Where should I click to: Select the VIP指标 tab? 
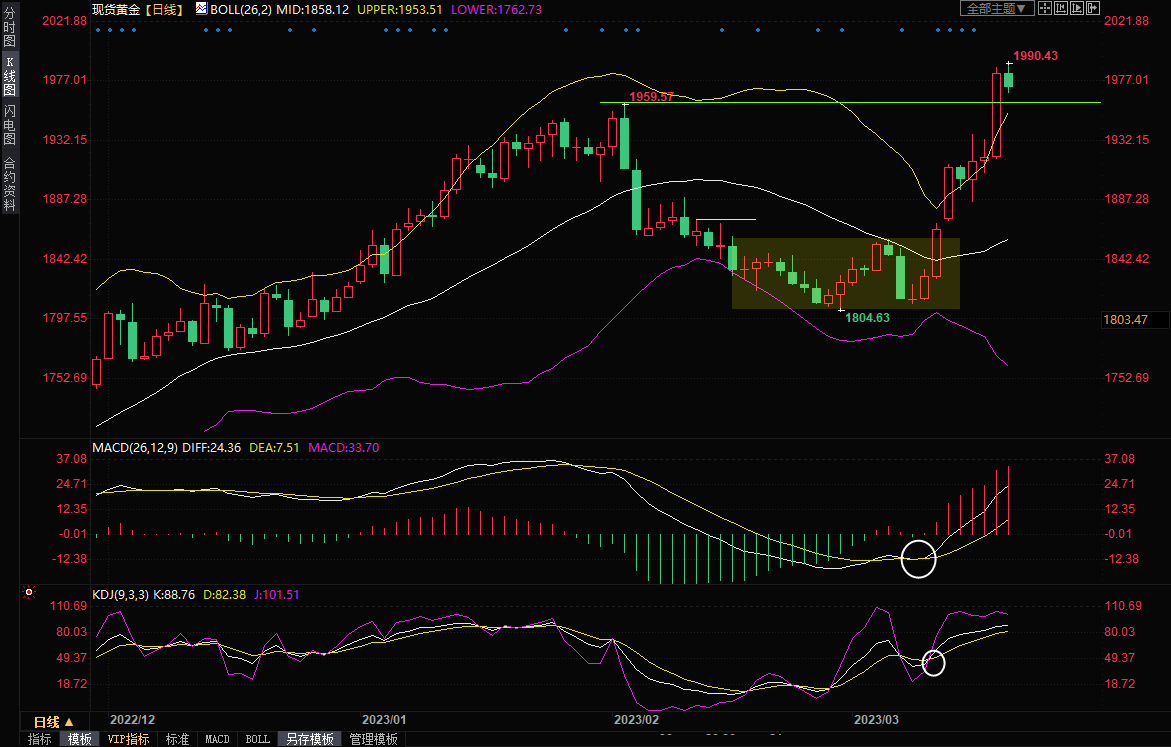click(129, 739)
